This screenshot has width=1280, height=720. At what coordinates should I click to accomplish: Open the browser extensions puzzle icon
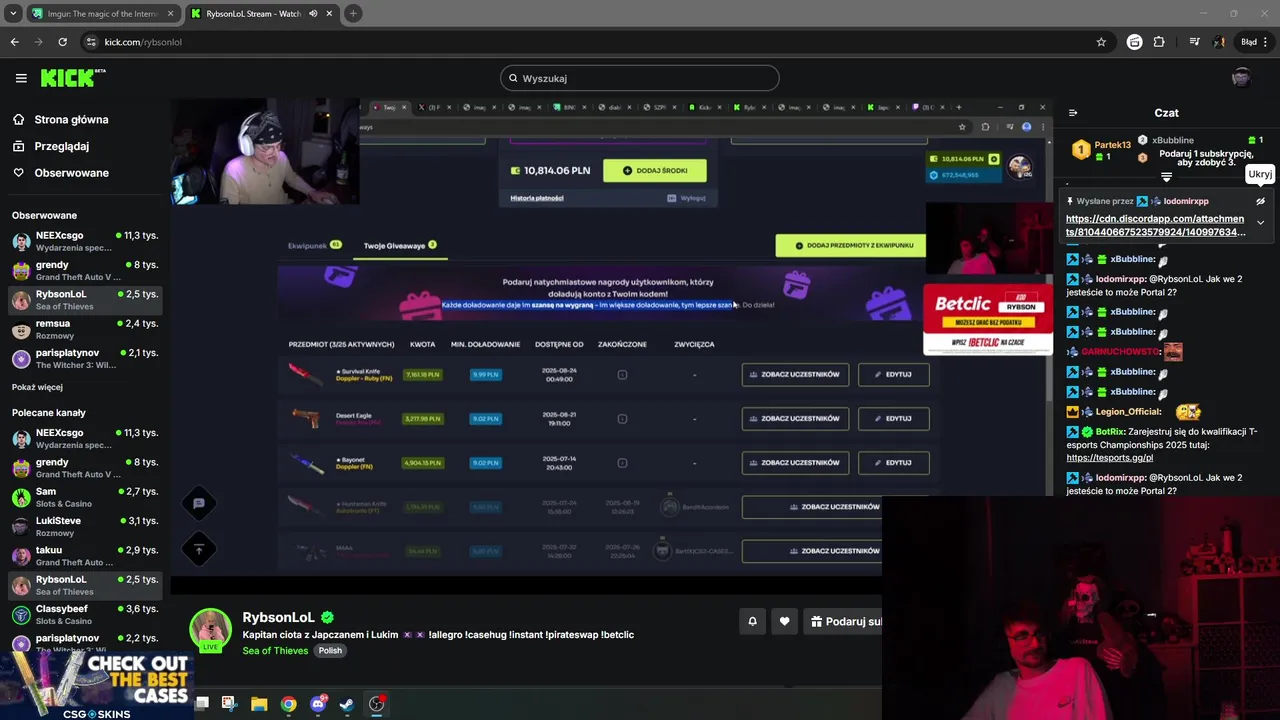pyautogui.click(x=1159, y=42)
